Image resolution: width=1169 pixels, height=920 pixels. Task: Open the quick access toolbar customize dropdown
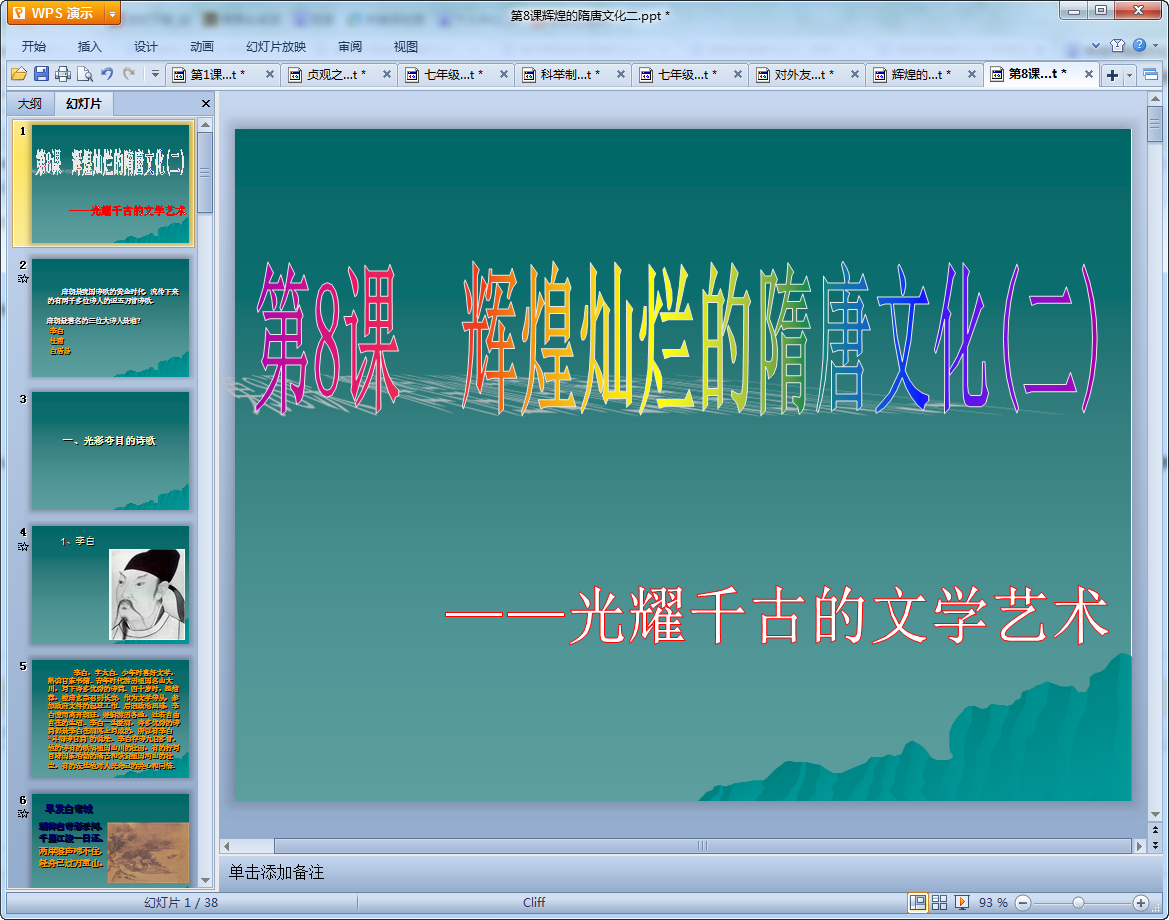(155, 74)
